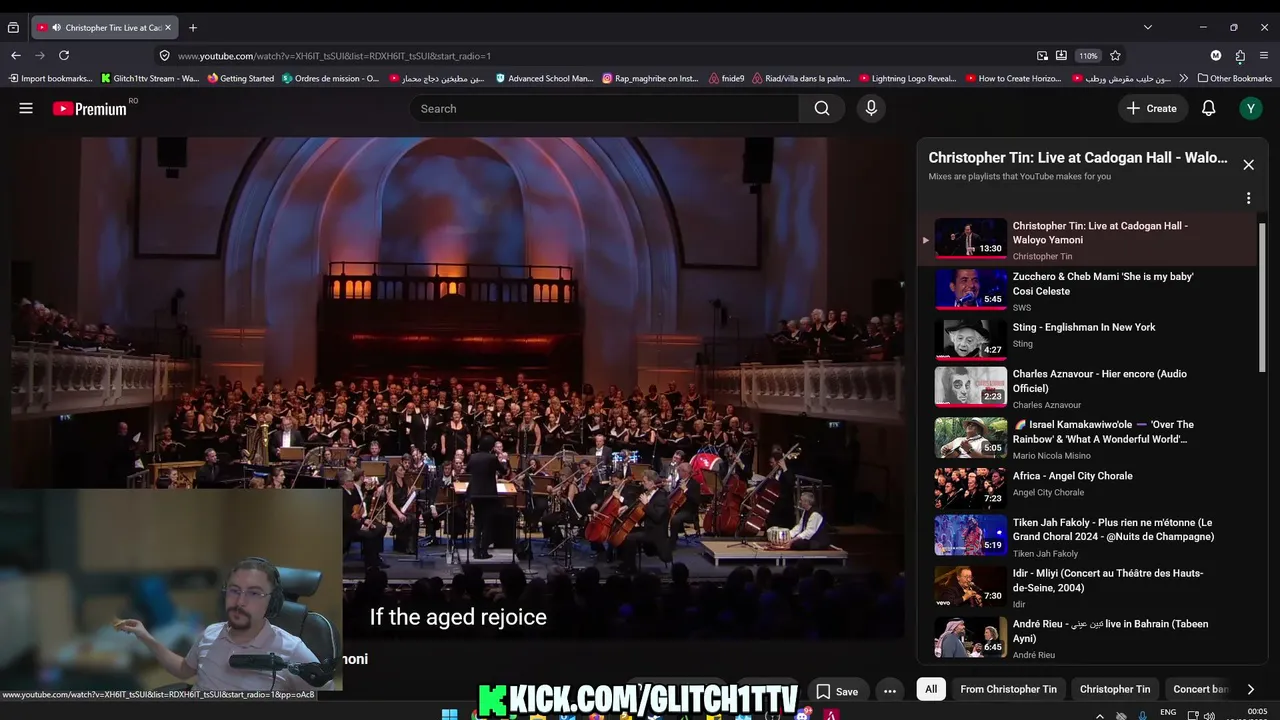Open playlist panel three-dot options
Viewport: 1280px width, 720px height.
(1248, 198)
